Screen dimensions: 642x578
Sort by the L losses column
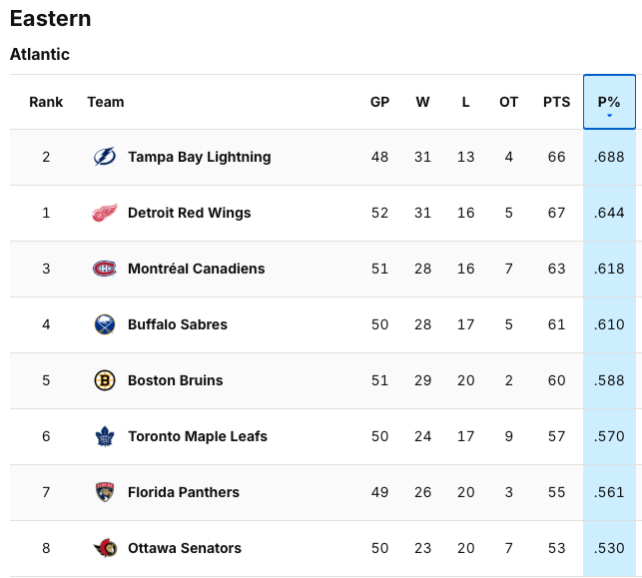[466, 102]
